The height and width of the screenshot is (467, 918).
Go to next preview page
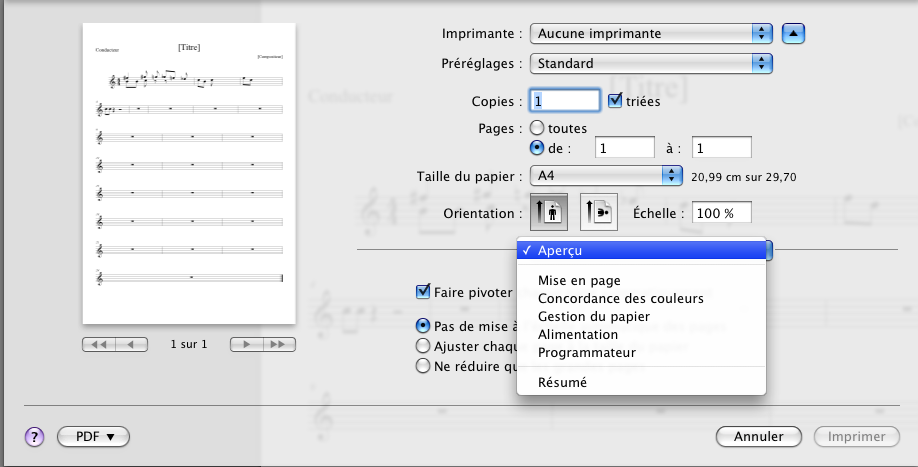(247, 344)
